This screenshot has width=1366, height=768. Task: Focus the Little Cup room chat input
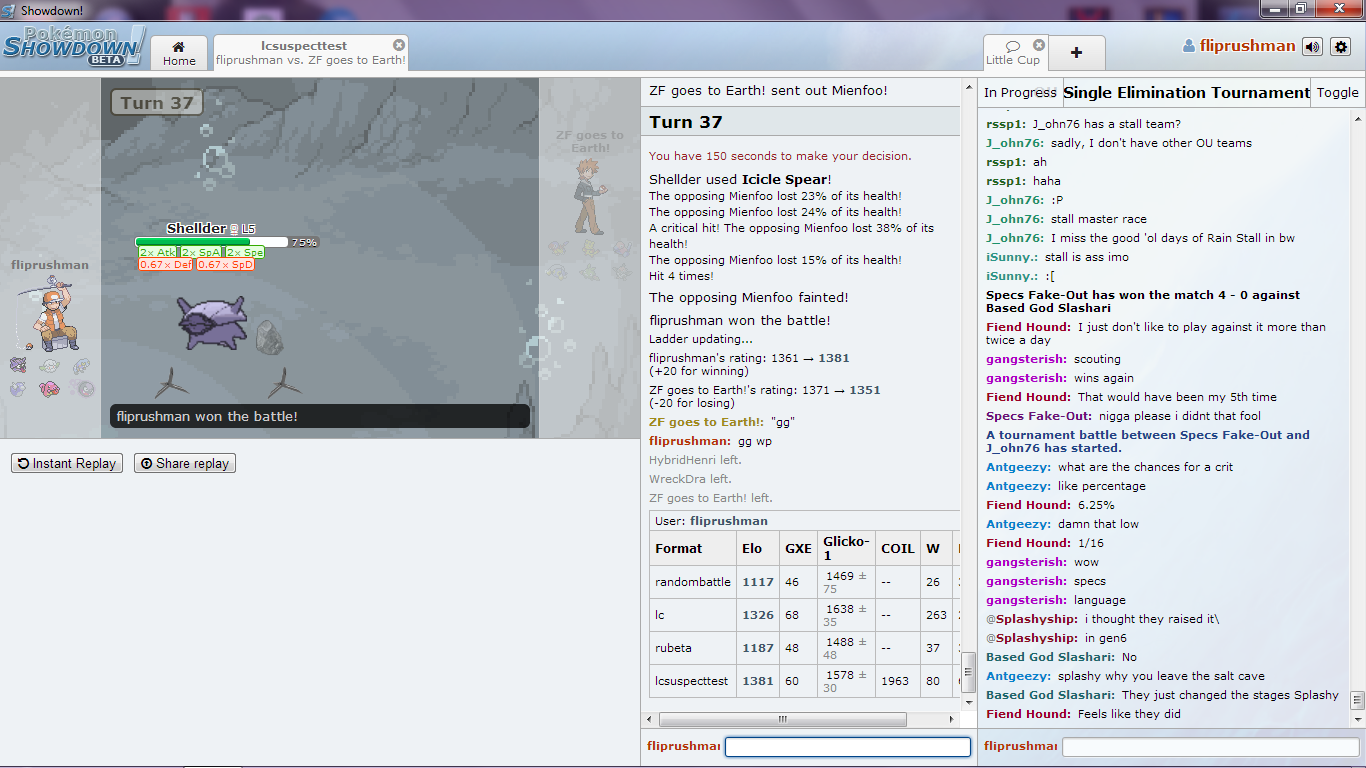click(x=1210, y=747)
